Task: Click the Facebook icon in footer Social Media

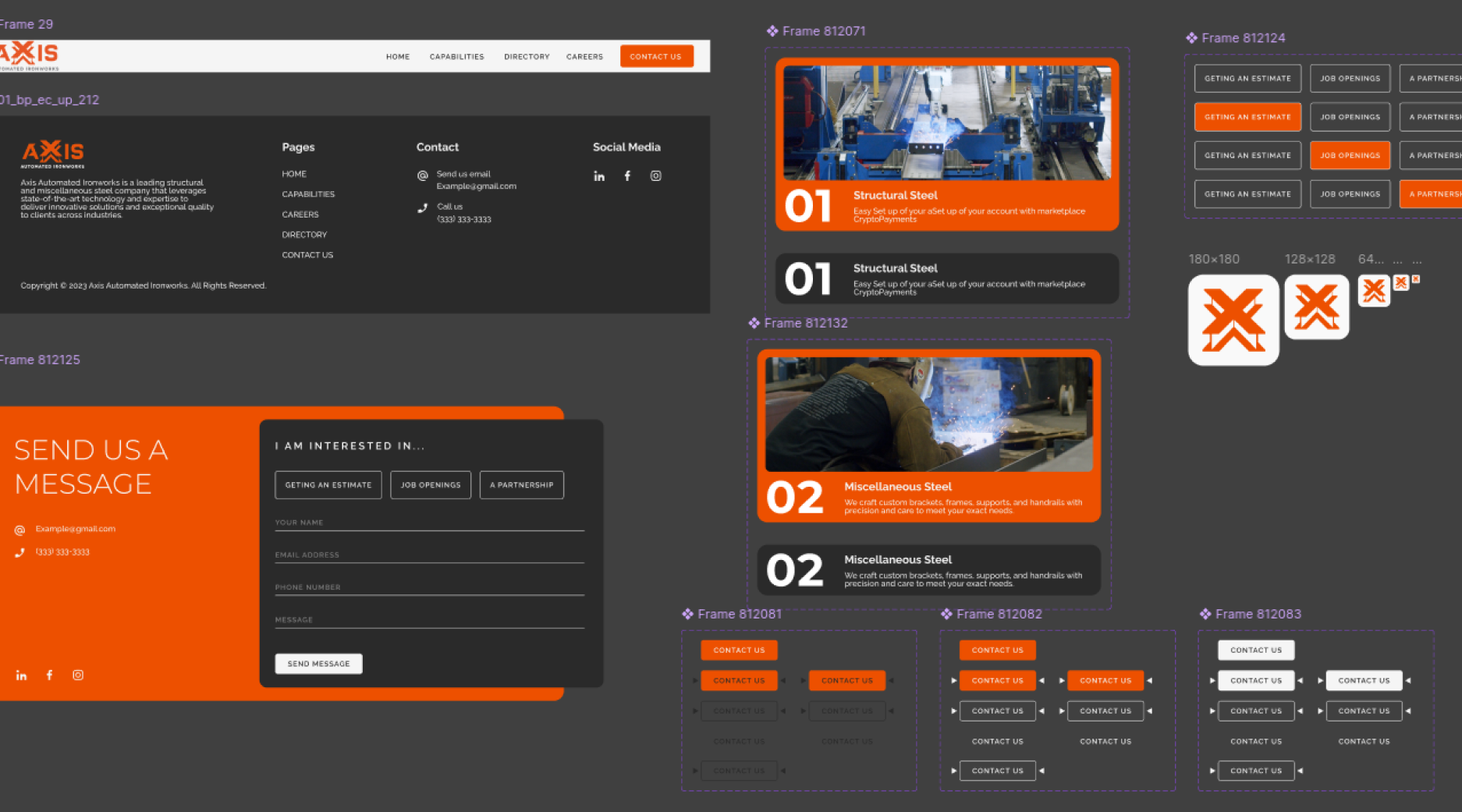Action: tap(627, 176)
